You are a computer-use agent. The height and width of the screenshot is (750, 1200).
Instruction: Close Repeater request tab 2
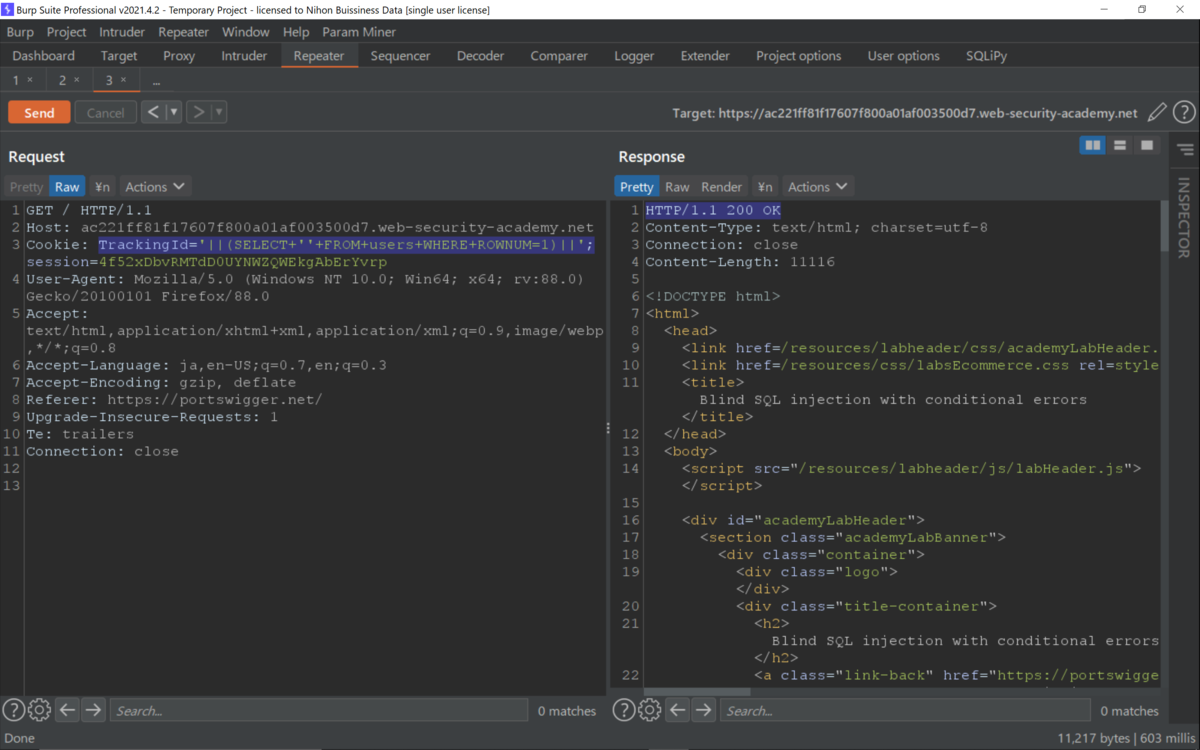point(77,80)
